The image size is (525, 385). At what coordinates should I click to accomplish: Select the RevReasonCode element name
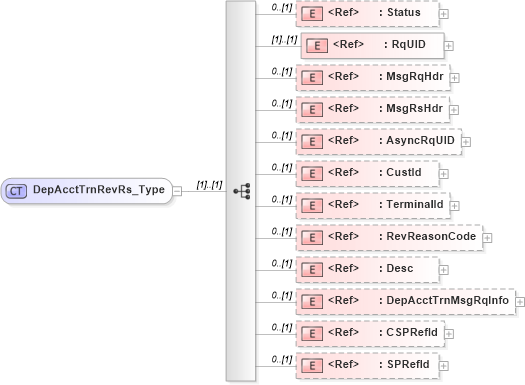click(431, 236)
